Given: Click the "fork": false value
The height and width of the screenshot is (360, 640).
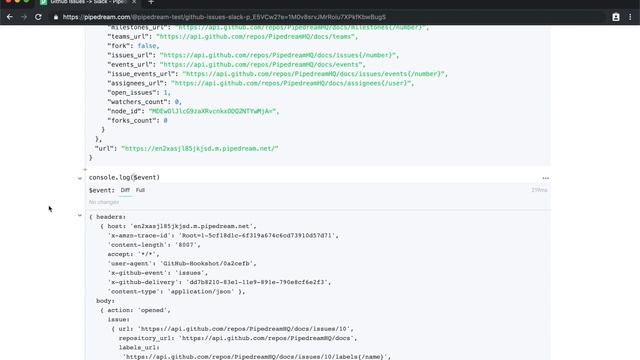Looking at the screenshot, I should click(x=146, y=46).
